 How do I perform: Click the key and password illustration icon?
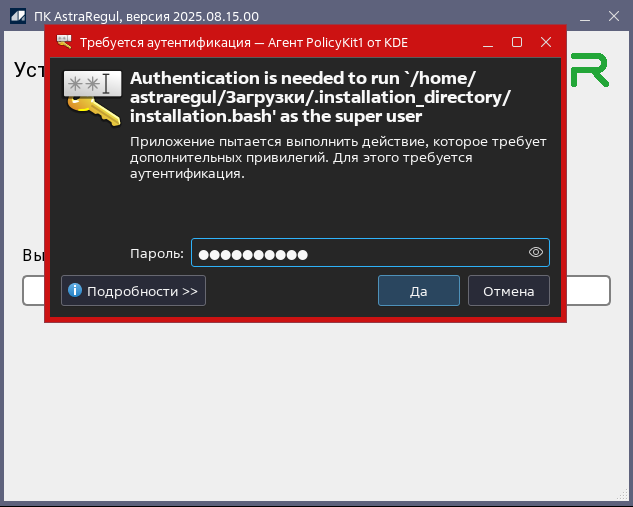[93, 98]
